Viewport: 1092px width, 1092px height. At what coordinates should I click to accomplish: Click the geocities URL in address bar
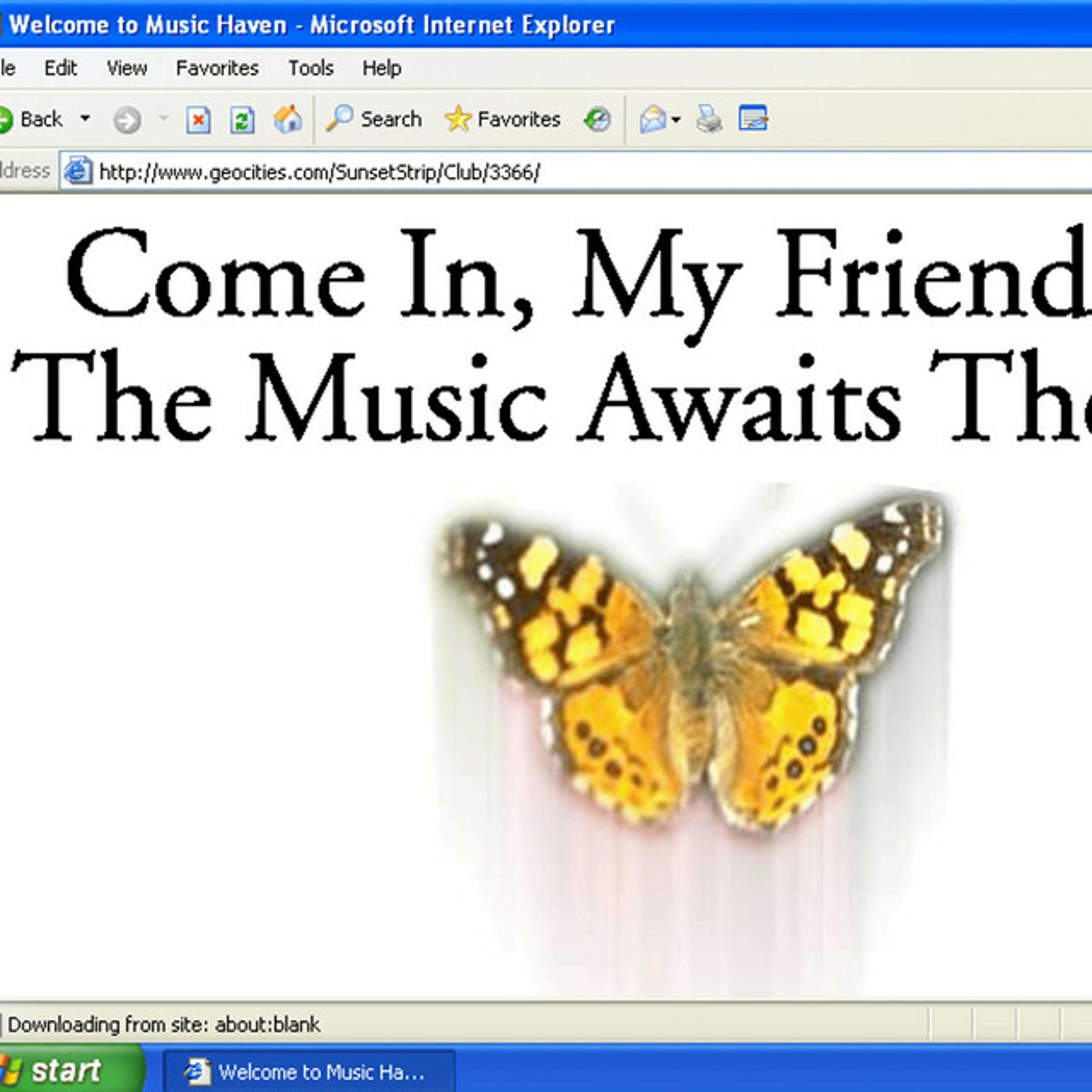click(319, 172)
